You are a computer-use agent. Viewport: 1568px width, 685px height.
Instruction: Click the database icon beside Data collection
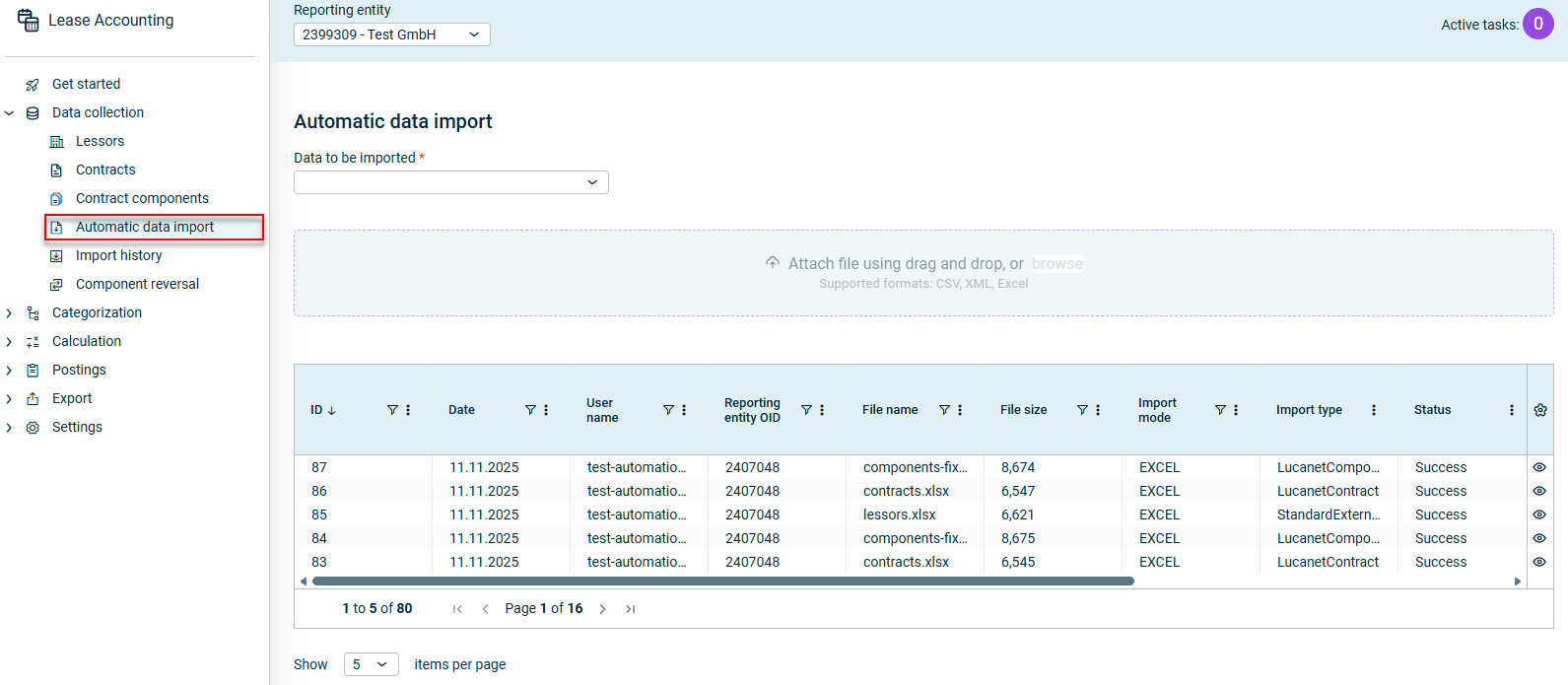(x=33, y=113)
